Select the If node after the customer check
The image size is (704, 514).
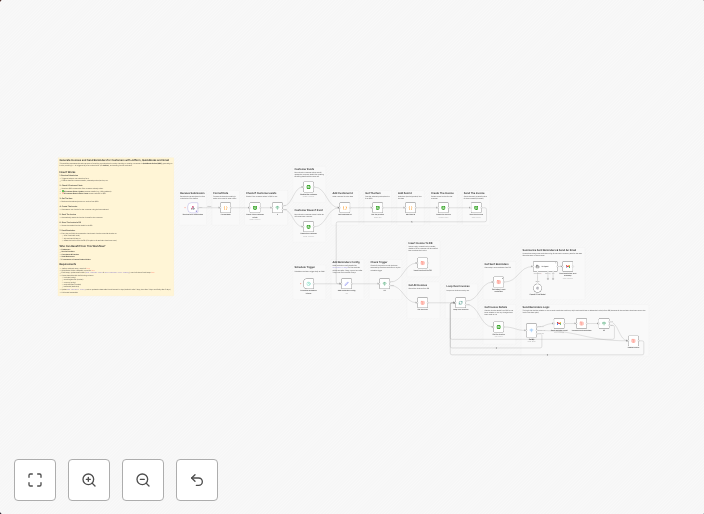tap(277, 207)
